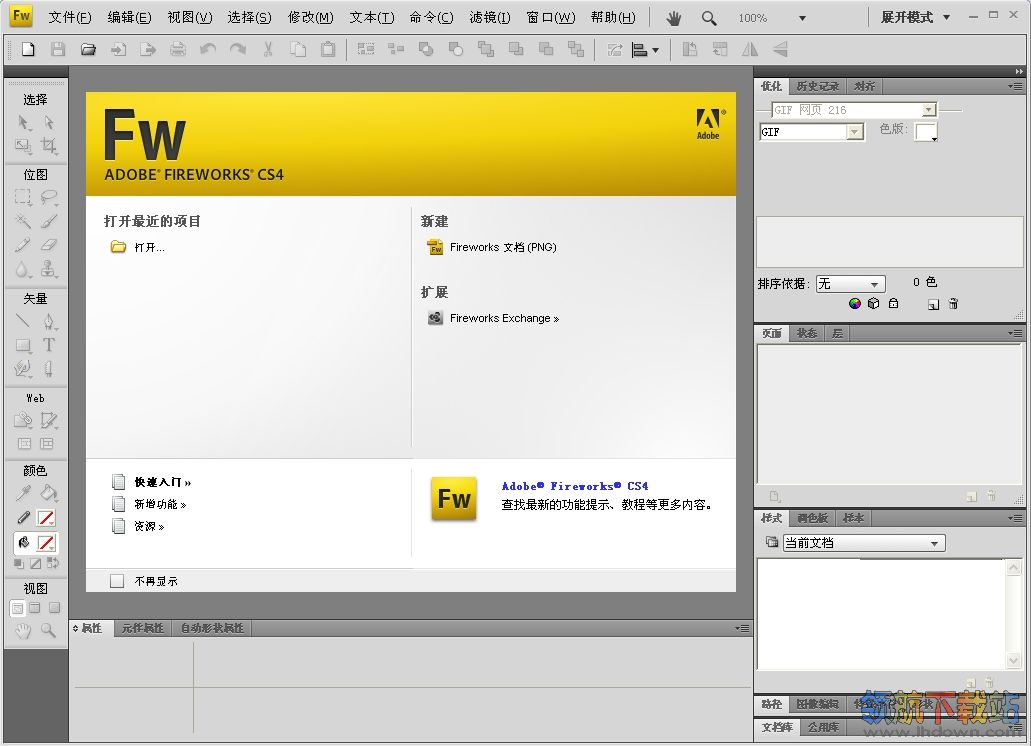
Task: Switch to Full screen with menus mode
Action: (x=35, y=608)
